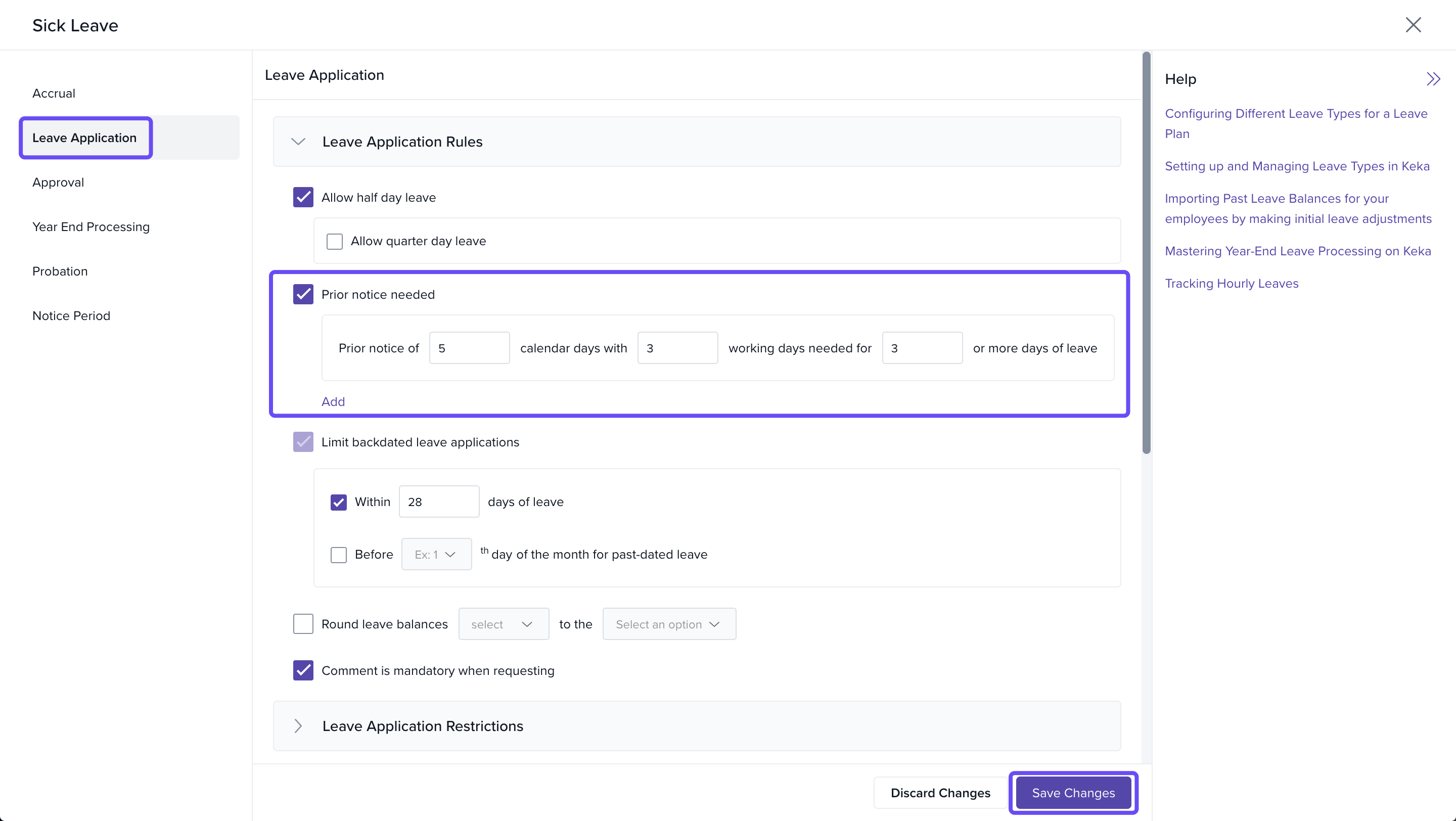
Task: Switch to the Accrual tab
Action: click(54, 93)
